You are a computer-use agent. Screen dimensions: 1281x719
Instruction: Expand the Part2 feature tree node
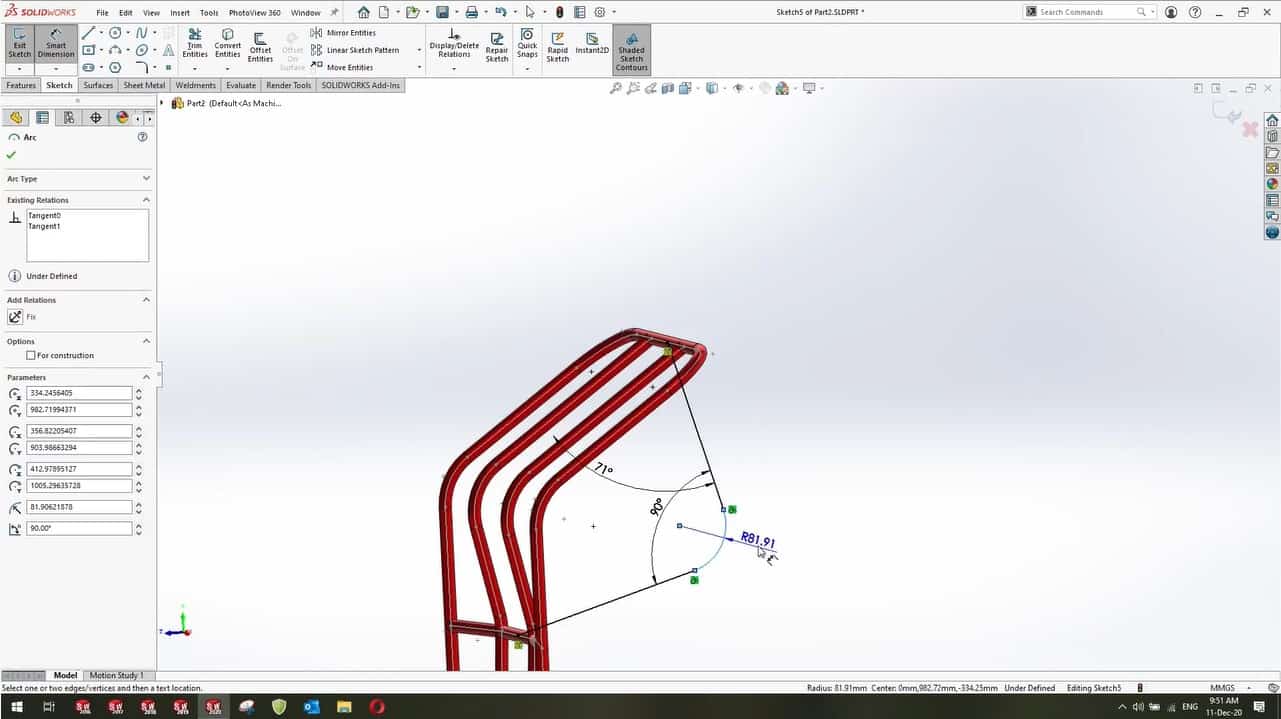162,103
